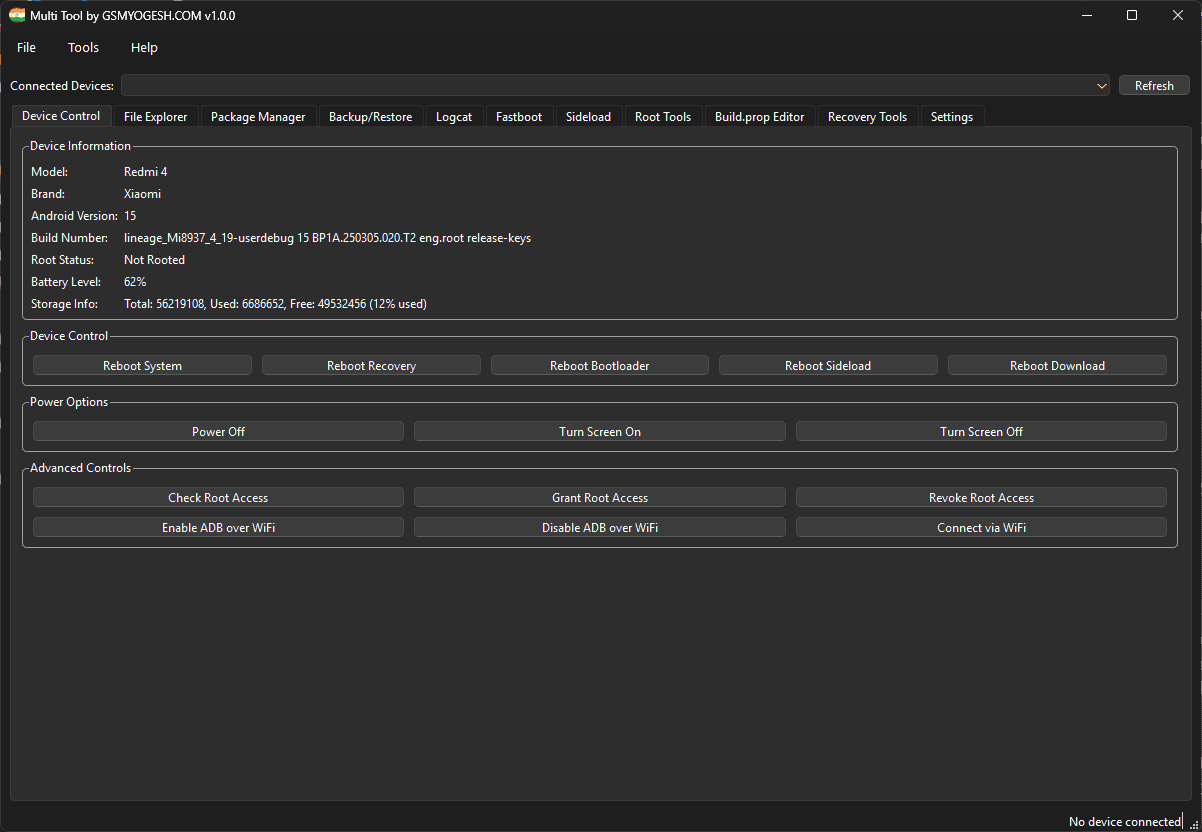Switch to the Recovery Tools tab
Screen dimensions: 1202x832
[x=867, y=117]
